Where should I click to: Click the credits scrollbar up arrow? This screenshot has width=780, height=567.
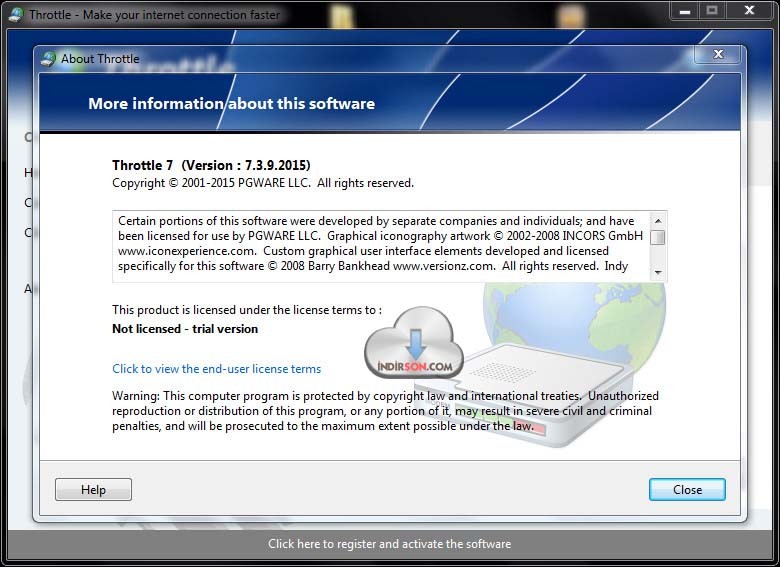pos(658,220)
